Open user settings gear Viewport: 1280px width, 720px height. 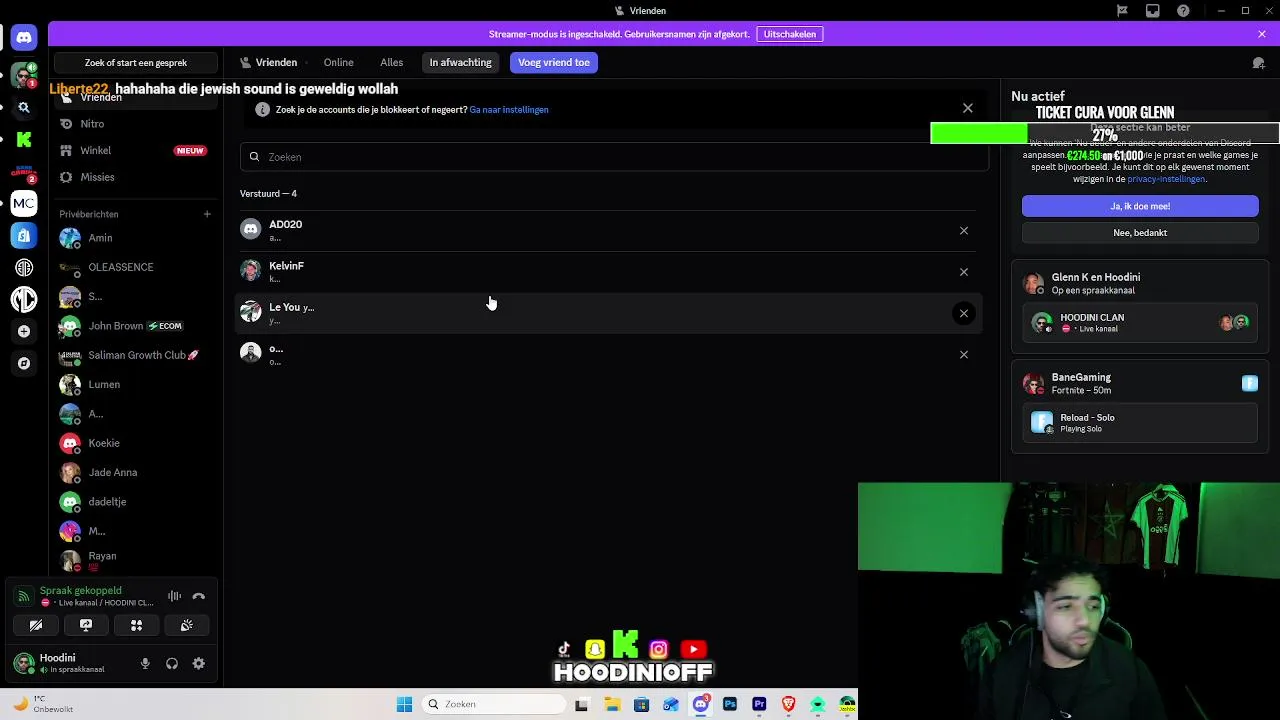pyautogui.click(x=199, y=663)
